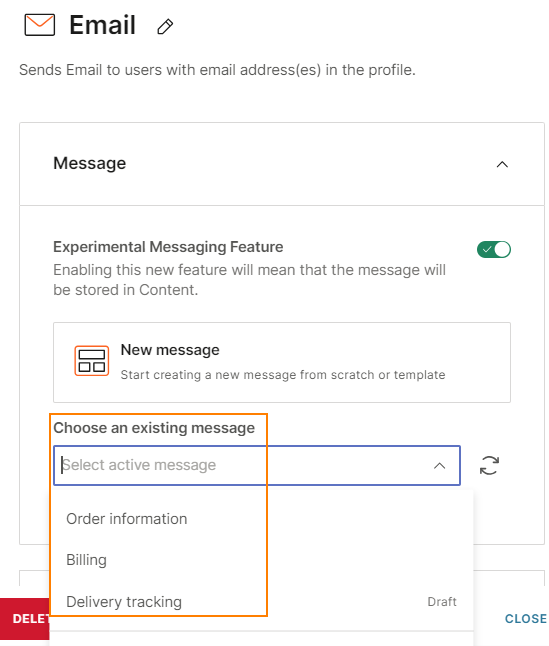Screen dimensions: 549x646
Task: Click the refresh messages icon
Action: pyautogui.click(x=489, y=466)
